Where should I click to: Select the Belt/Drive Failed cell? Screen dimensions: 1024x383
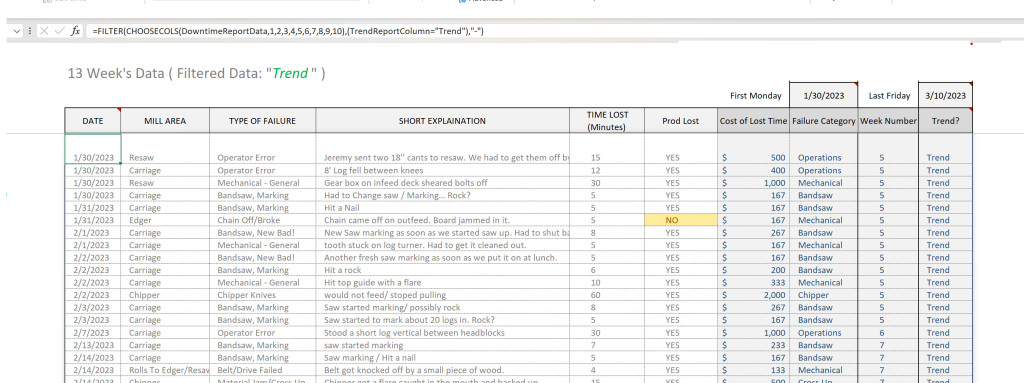pos(263,371)
